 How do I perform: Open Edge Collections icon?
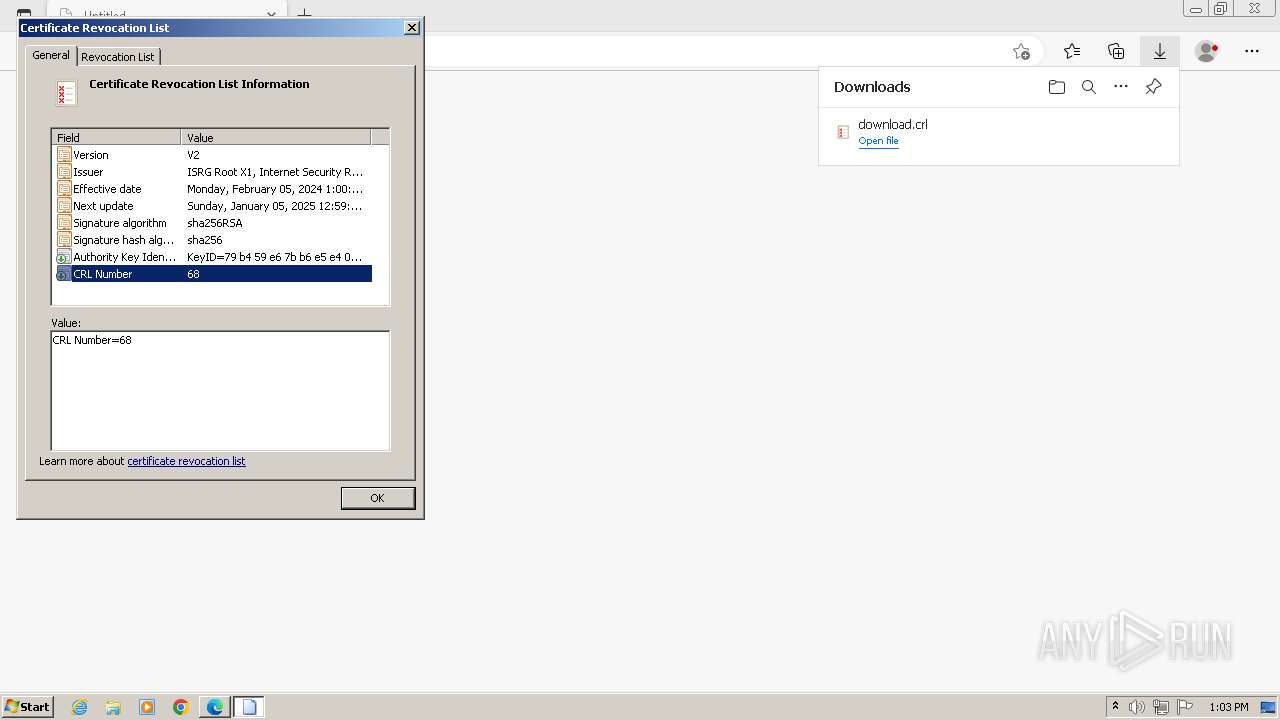[x=1116, y=51]
